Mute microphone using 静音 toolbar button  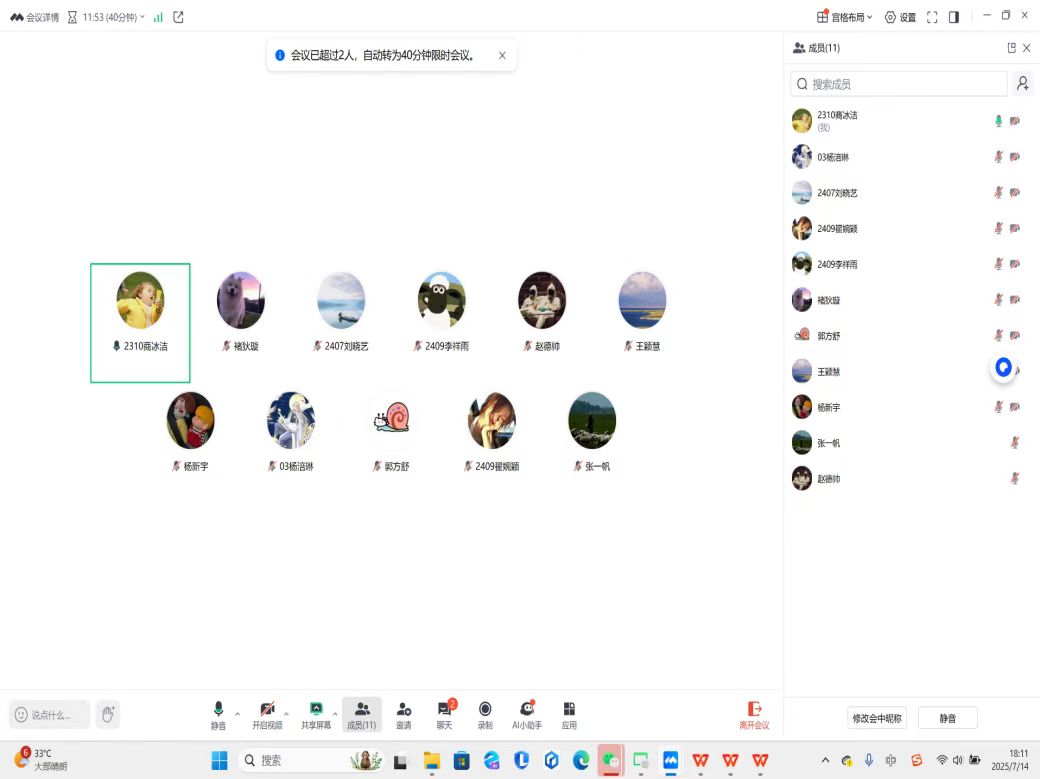(218, 714)
